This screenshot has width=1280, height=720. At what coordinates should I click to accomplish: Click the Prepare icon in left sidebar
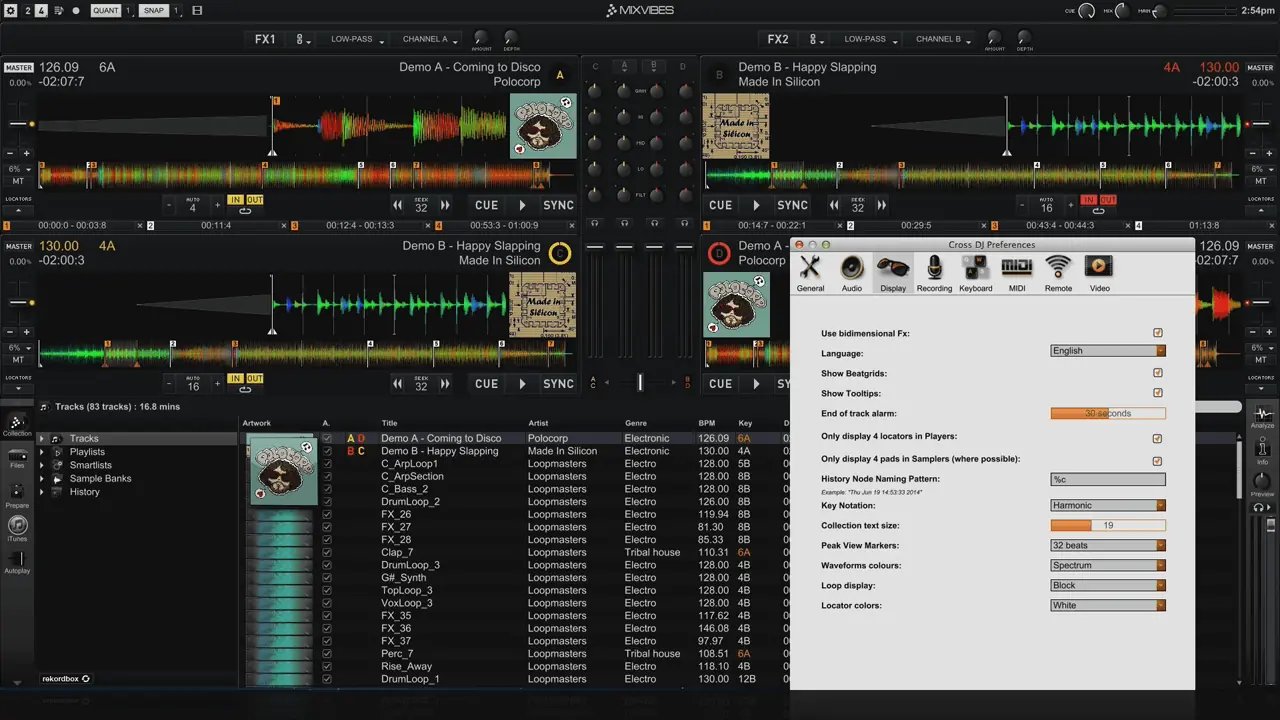[x=17, y=494]
